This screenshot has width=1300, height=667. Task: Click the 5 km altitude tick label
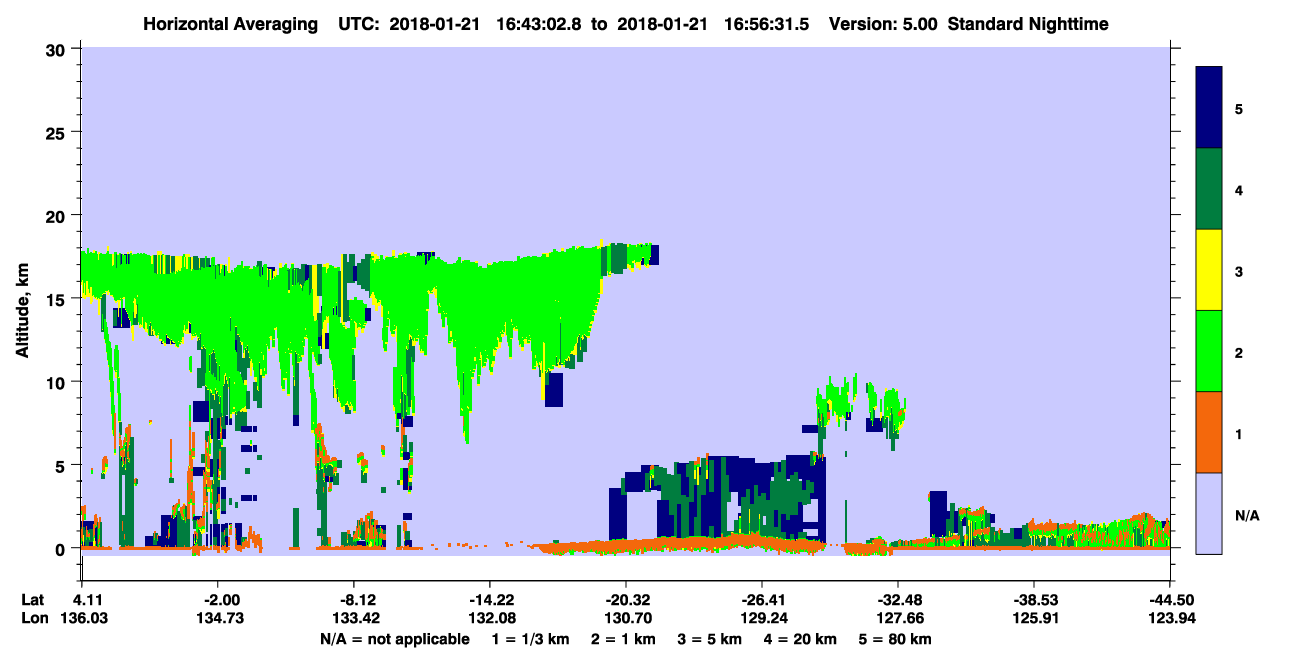click(x=62, y=465)
